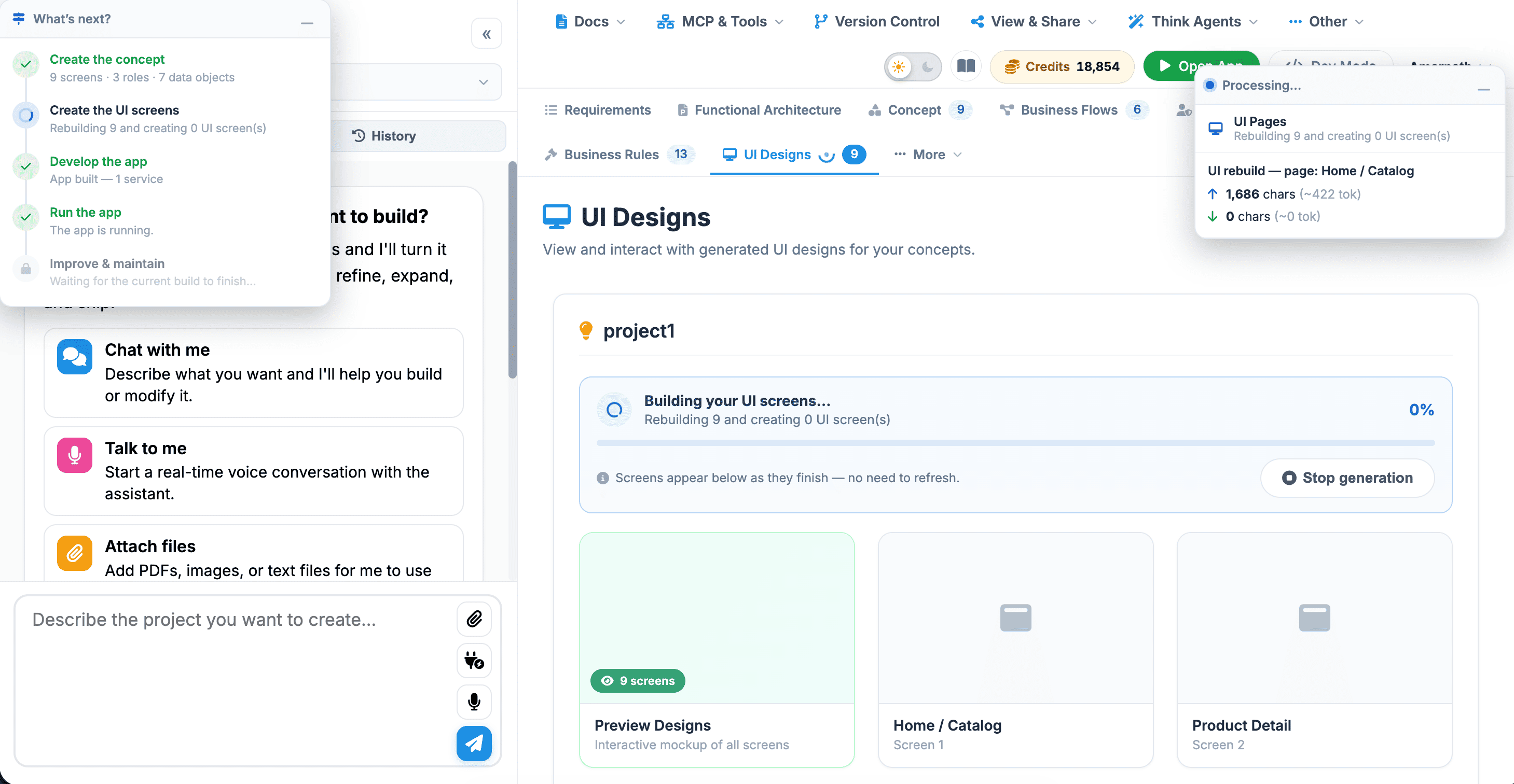This screenshot has height=784, width=1514.
Task: Send message with paper plane button
Action: 474,744
